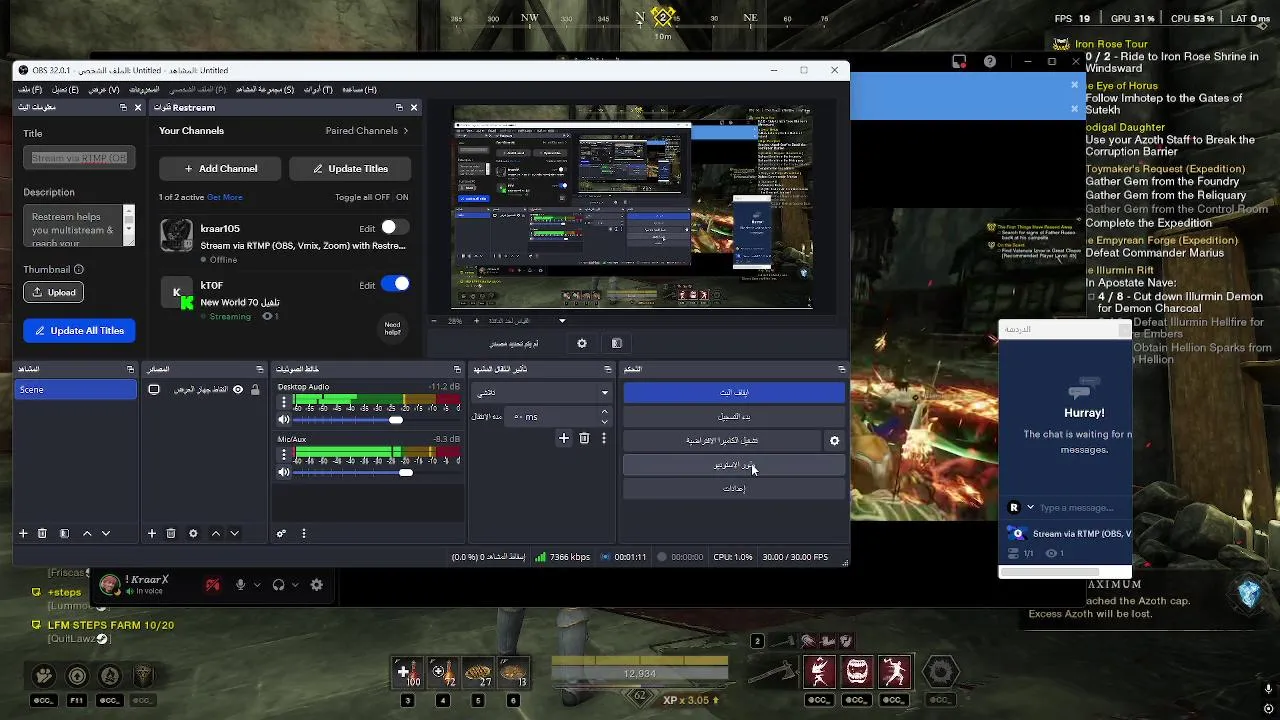The height and width of the screenshot is (720, 1280).
Task: Open Discord headphone options dropdown arrow
Action: click(x=296, y=585)
